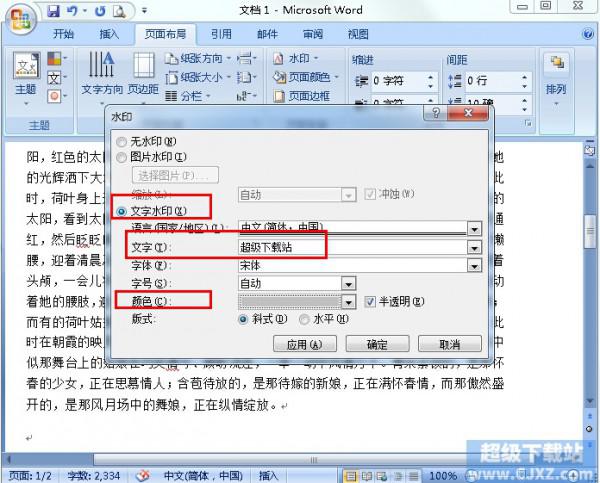
Task: Toggle 半透明 semitransparent checkbox
Action: click(370, 302)
